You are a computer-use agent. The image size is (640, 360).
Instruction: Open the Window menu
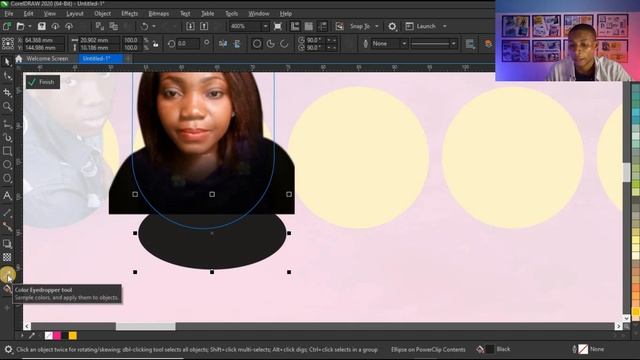[259, 13]
